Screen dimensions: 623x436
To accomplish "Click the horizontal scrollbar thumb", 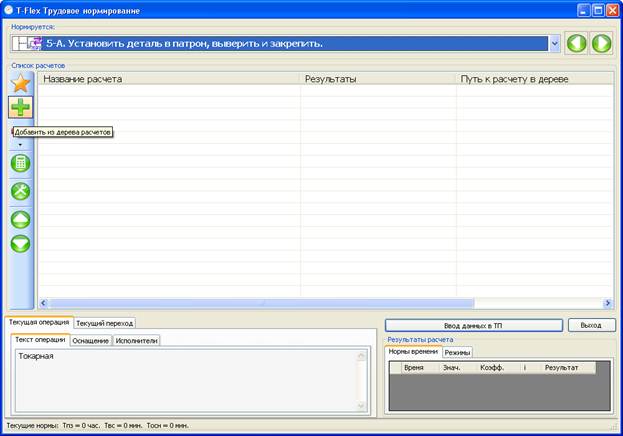I will tap(261, 303).
